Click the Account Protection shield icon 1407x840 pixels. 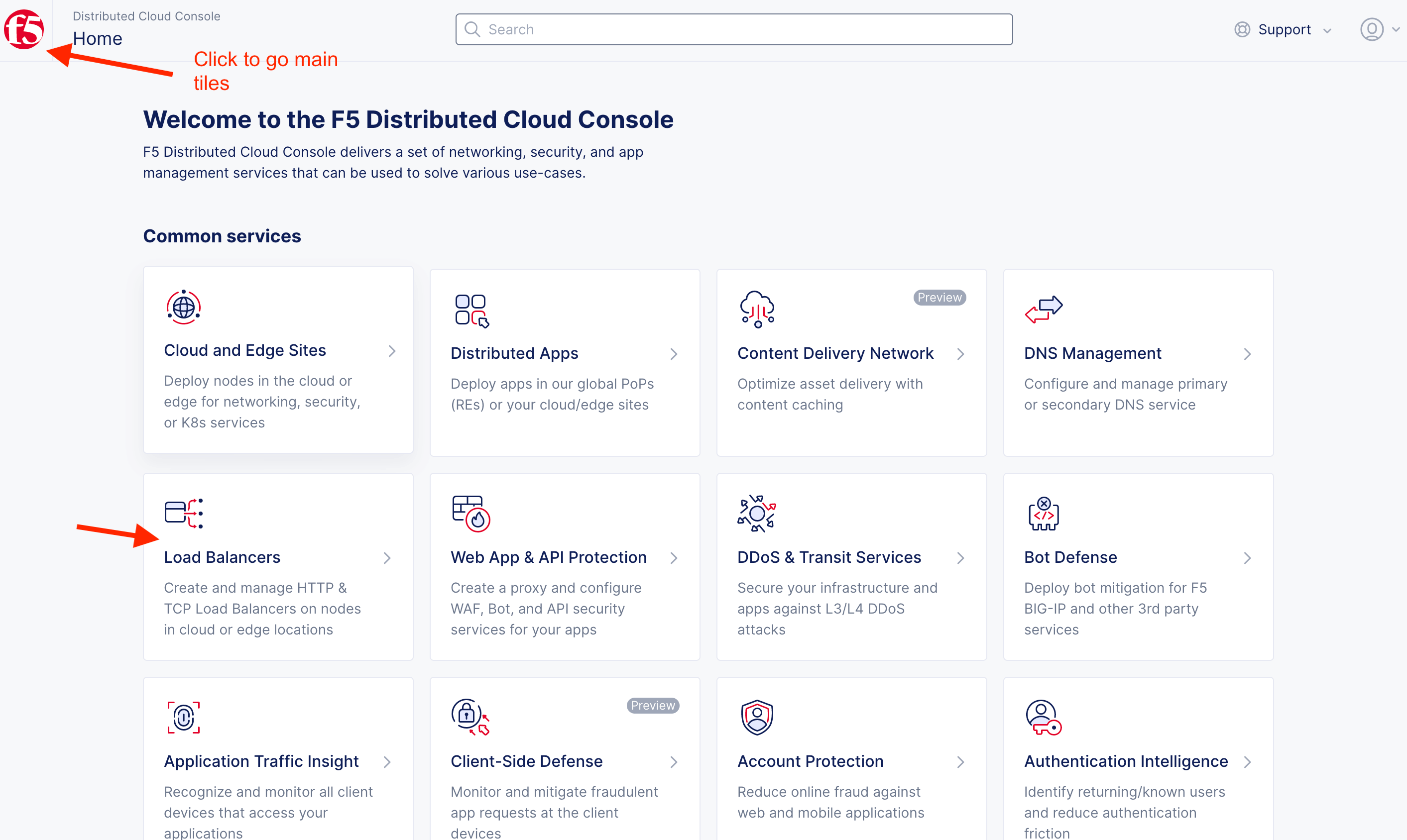pyautogui.click(x=757, y=717)
